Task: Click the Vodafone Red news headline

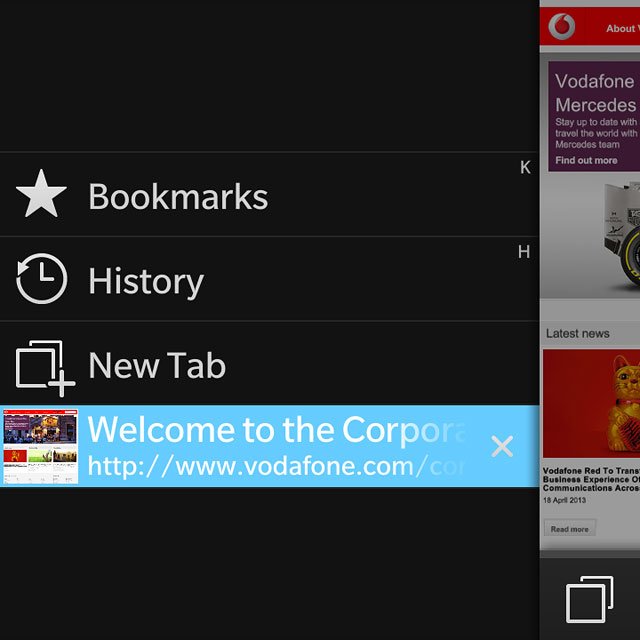Action: (x=591, y=479)
